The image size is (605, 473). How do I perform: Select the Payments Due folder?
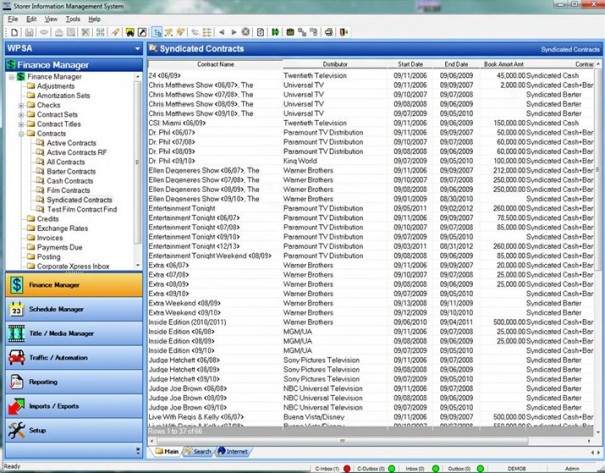pyautogui.click(x=59, y=247)
